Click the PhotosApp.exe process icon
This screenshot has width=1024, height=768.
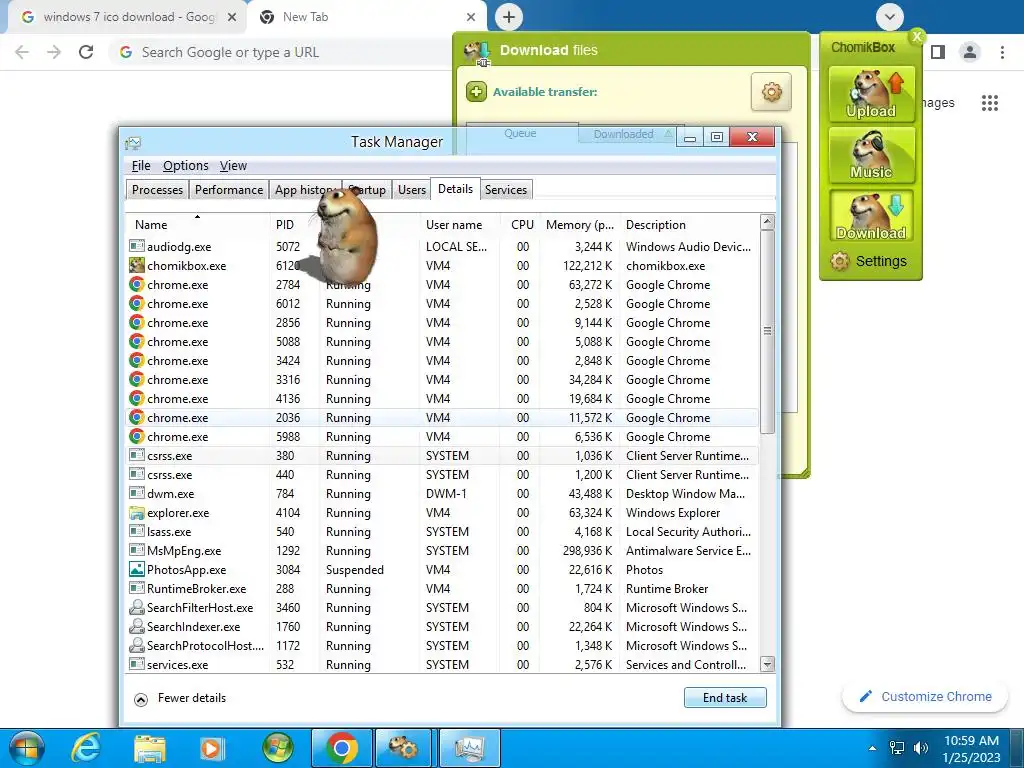136,569
